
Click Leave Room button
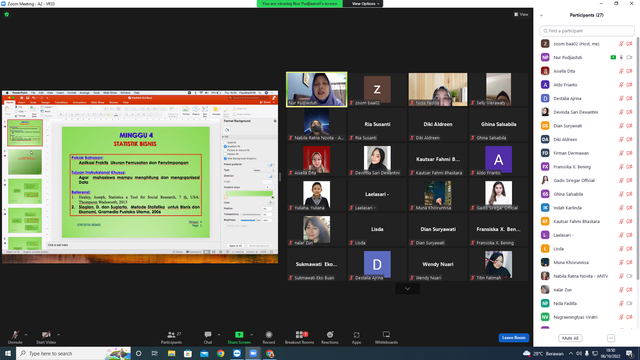tap(513, 338)
